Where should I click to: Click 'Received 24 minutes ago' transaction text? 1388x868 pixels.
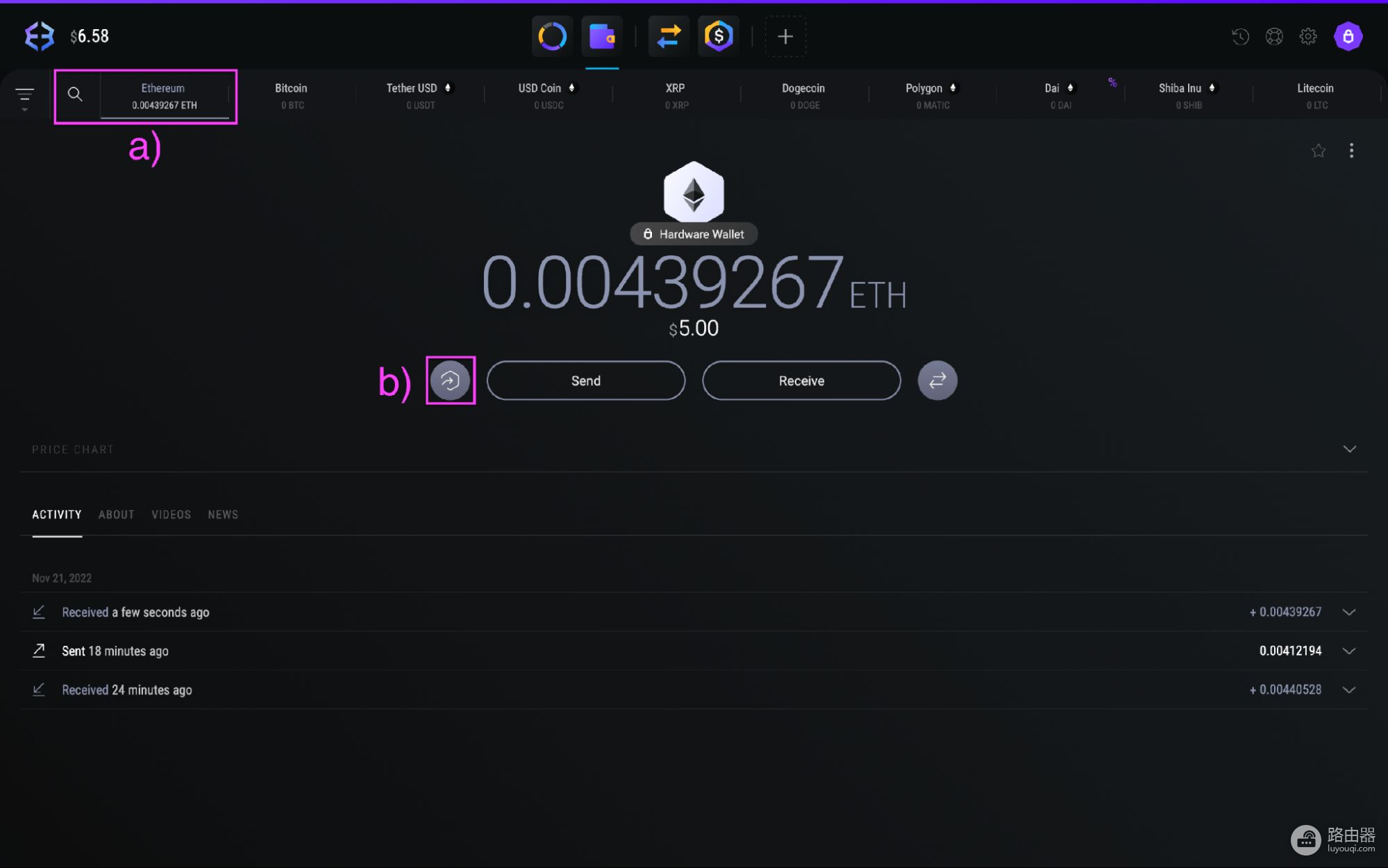pos(127,690)
